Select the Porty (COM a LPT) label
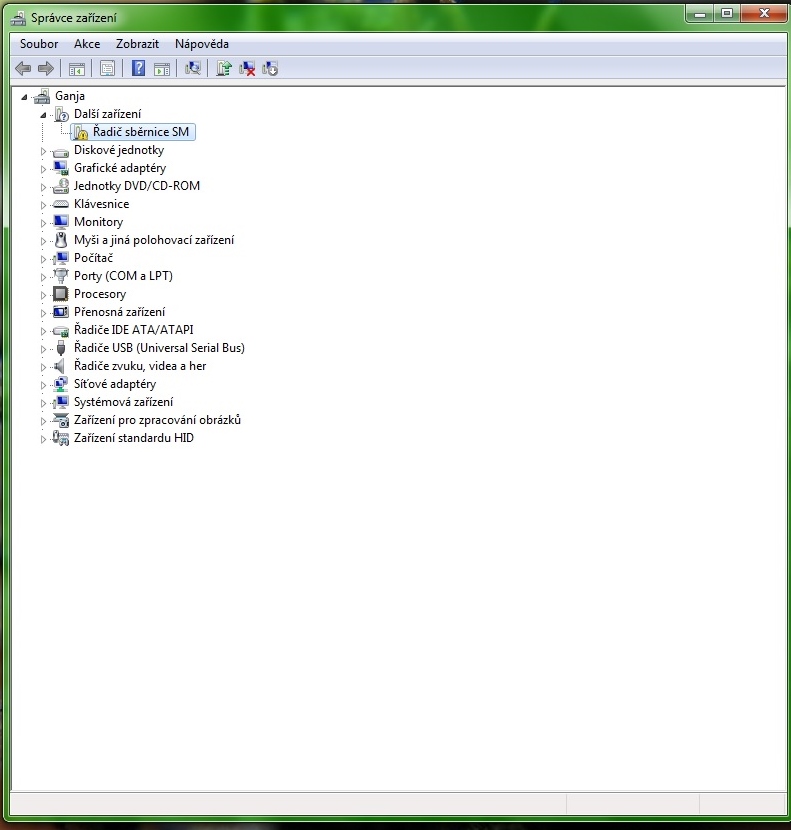 coord(123,276)
